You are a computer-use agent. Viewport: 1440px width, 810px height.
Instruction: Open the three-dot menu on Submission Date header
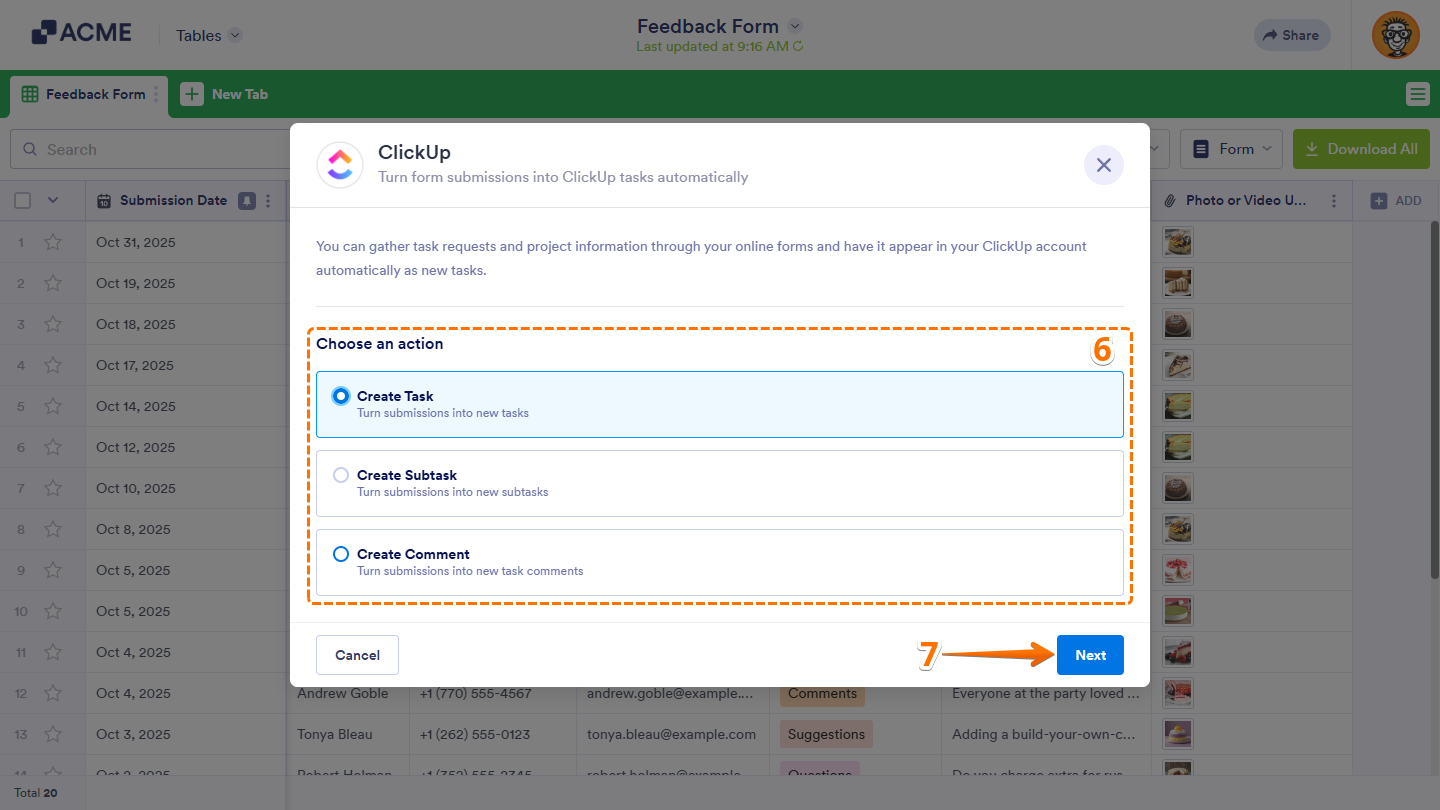click(267, 200)
